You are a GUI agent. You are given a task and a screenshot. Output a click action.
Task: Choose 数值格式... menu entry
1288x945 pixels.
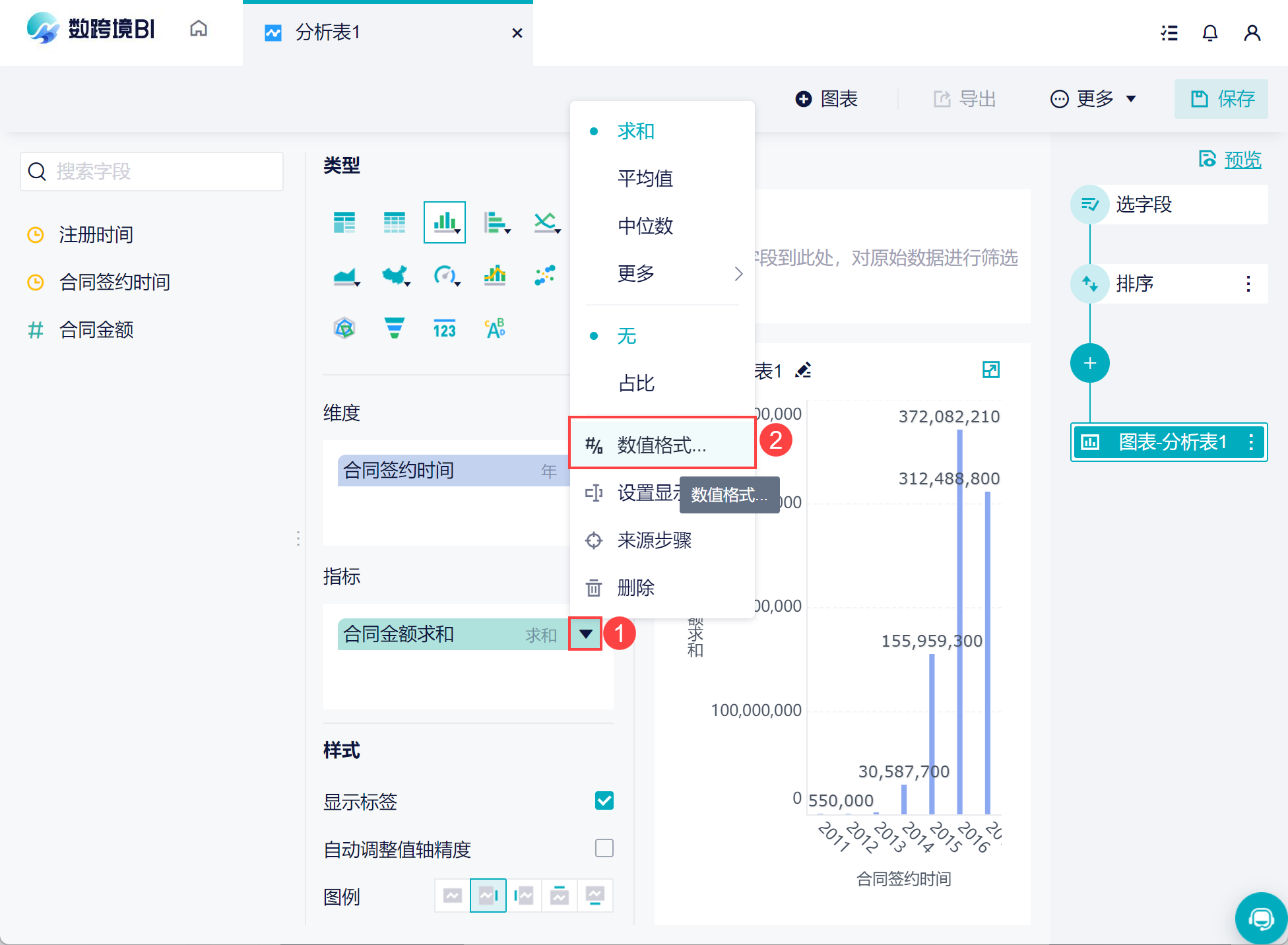pyautogui.click(x=662, y=445)
